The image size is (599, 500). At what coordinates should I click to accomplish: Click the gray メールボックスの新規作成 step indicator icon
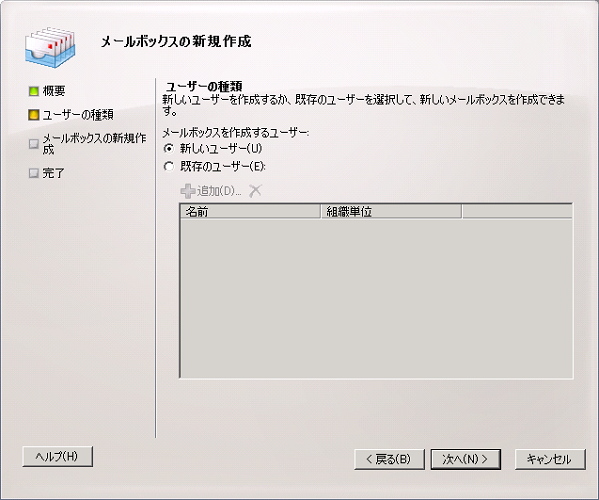(x=34, y=144)
